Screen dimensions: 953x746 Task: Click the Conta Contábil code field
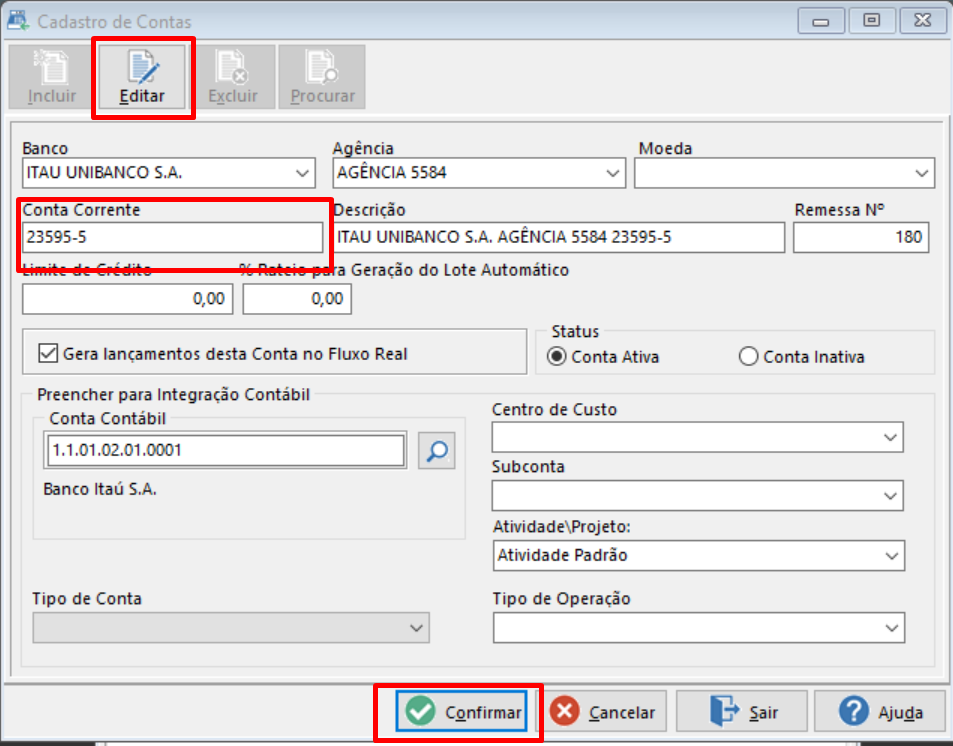pos(225,451)
